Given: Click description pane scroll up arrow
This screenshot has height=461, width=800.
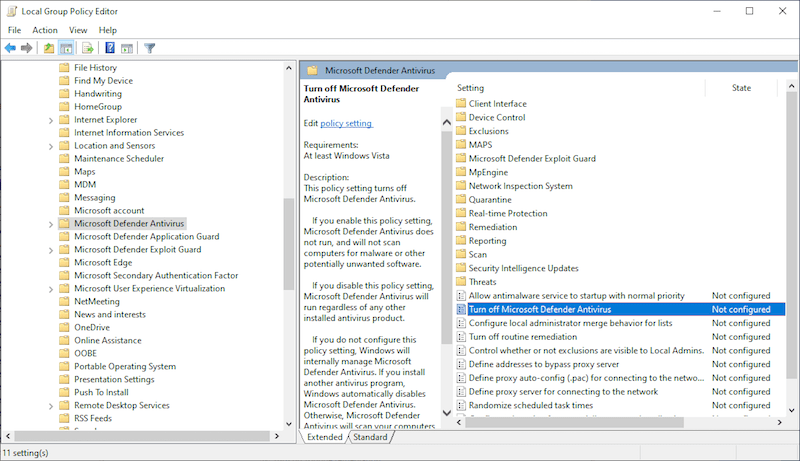Looking at the screenshot, I should (x=446, y=122).
